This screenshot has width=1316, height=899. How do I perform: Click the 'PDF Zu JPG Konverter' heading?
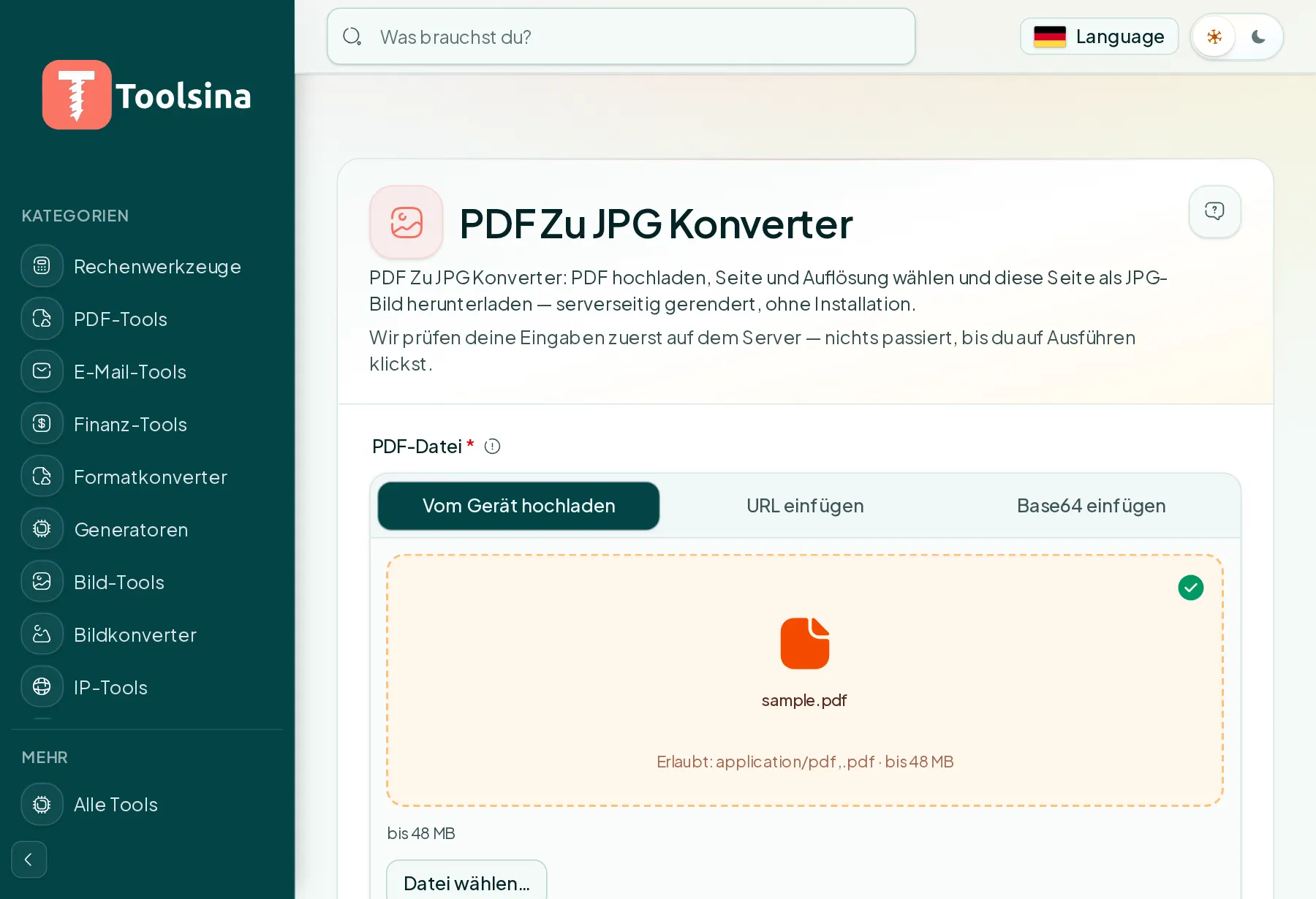[x=656, y=224]
